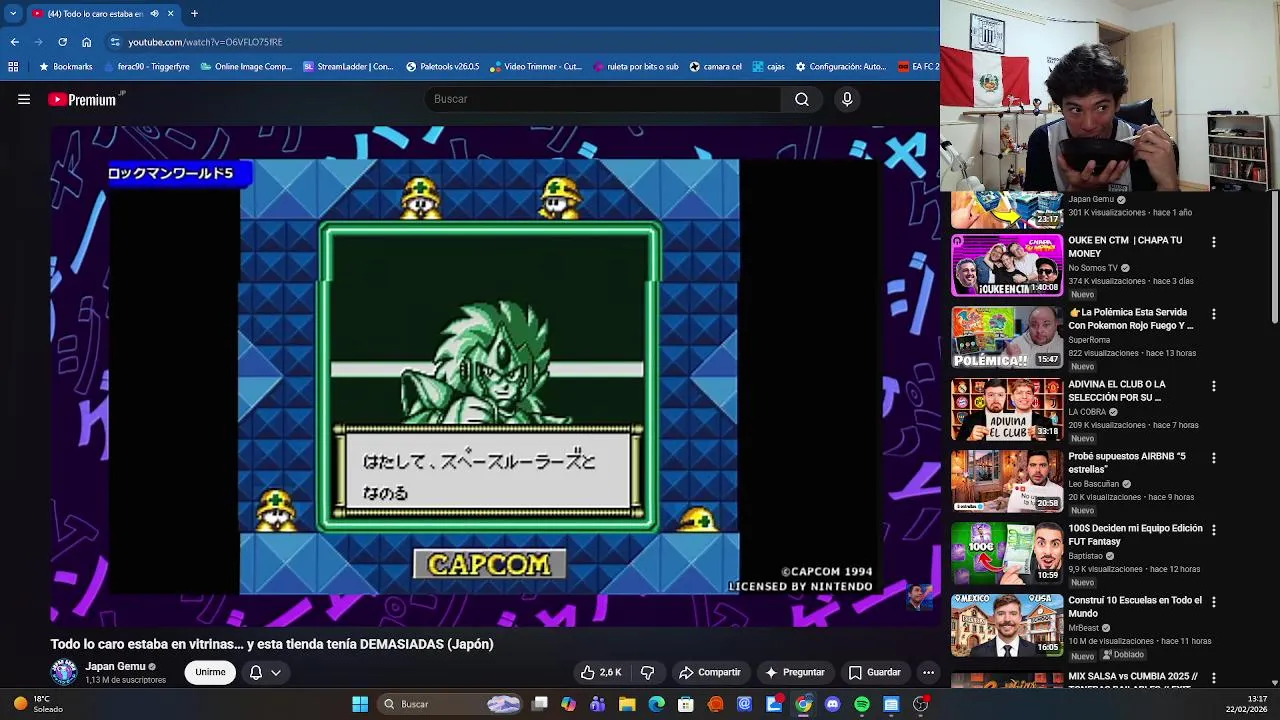Open a new browser tab

pos(194,13)
